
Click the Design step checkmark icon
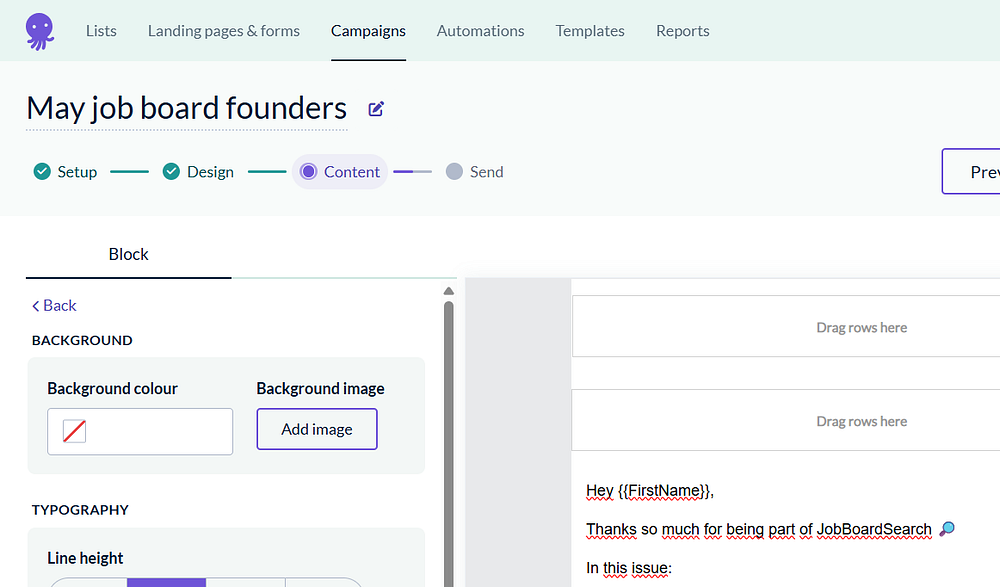[171, 172]
